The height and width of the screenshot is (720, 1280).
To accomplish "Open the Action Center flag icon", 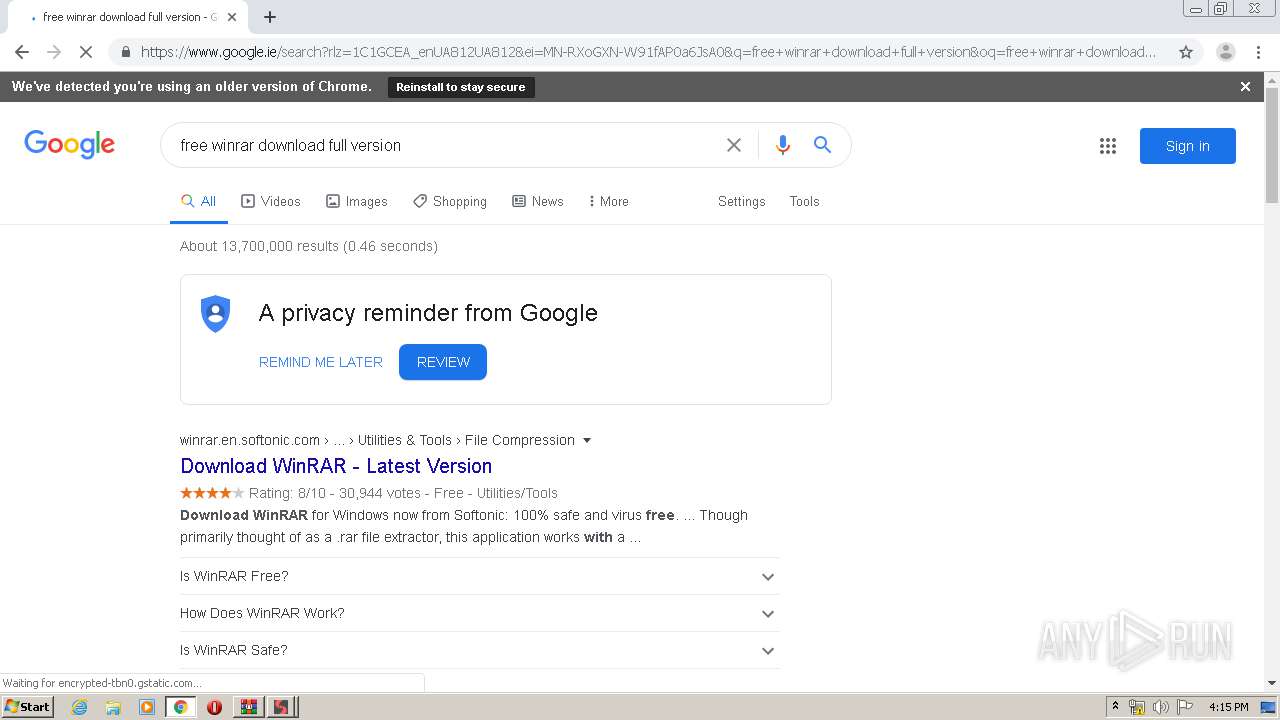I will (x=1183, y=707).
